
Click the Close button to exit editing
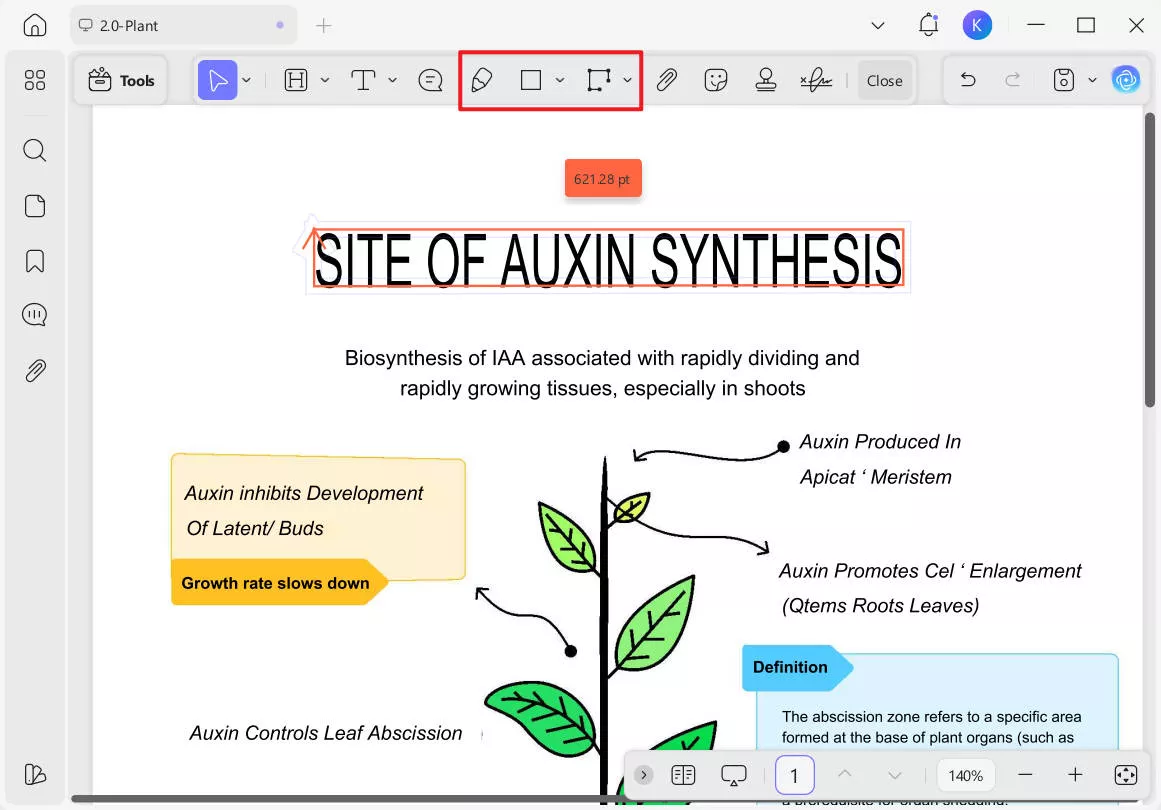pos(884,80)
